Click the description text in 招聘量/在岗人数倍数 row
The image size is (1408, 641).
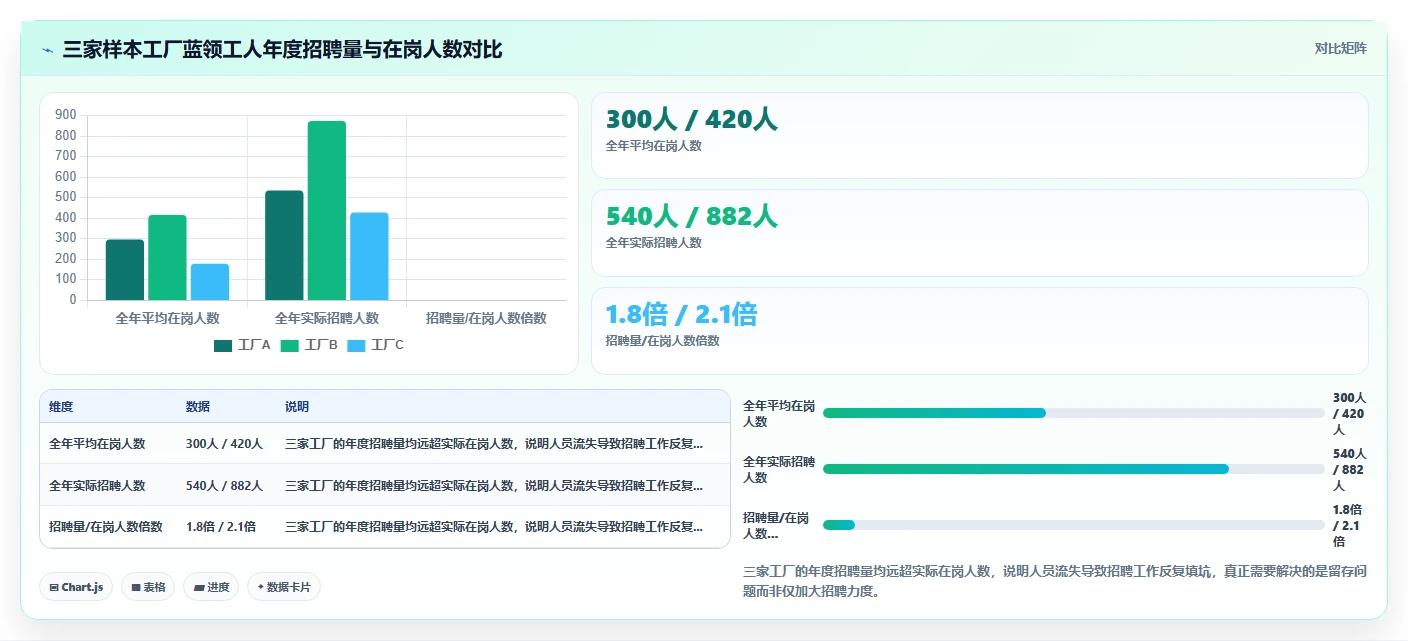(x=494, y=527)
